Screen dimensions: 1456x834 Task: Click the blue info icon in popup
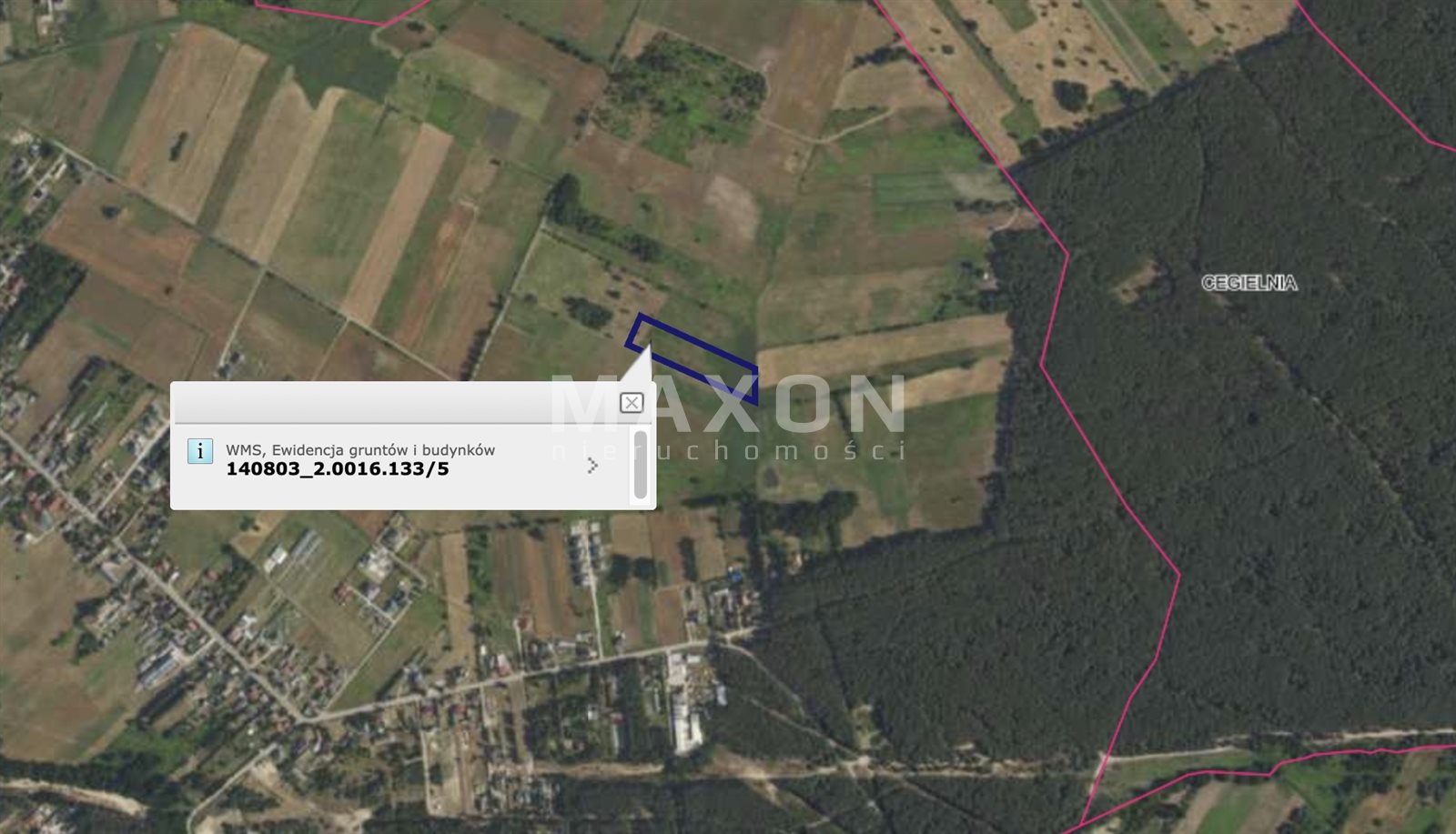[x=200, y=451]
